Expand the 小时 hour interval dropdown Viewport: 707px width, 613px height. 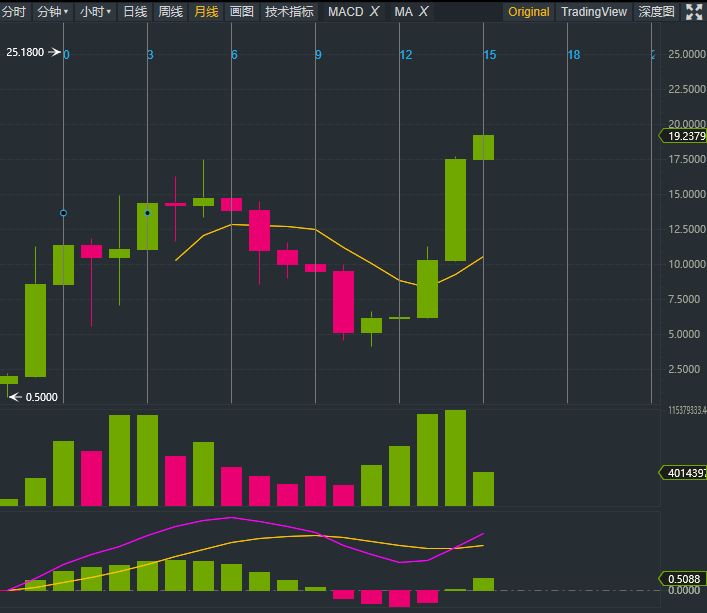[x=95, y=12]
